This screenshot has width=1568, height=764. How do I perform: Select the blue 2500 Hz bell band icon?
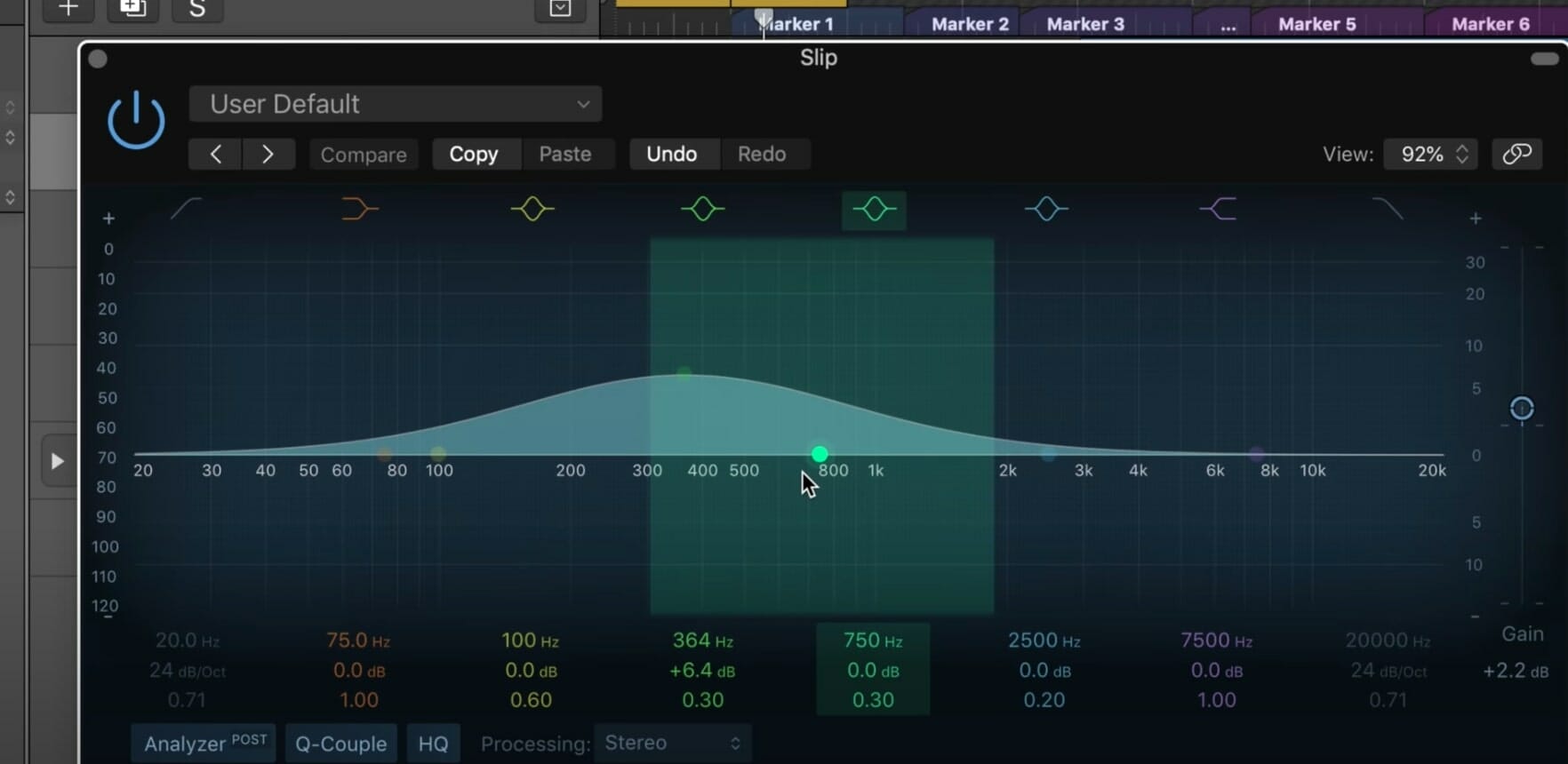pos(1046,210)
